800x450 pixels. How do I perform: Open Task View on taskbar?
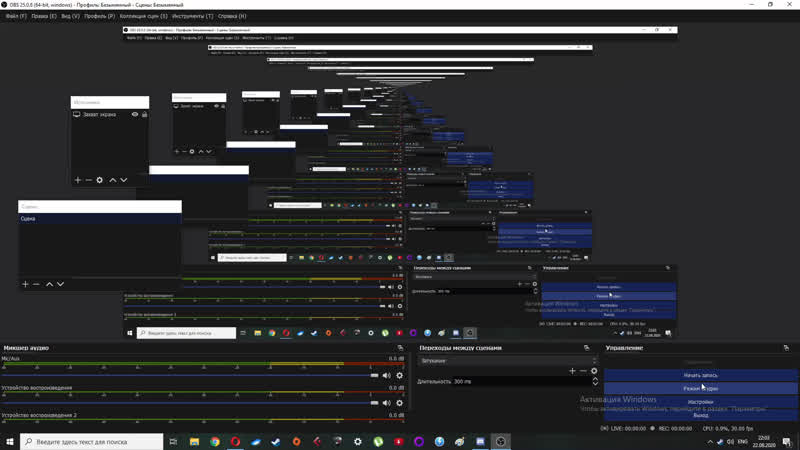(173, 442)
